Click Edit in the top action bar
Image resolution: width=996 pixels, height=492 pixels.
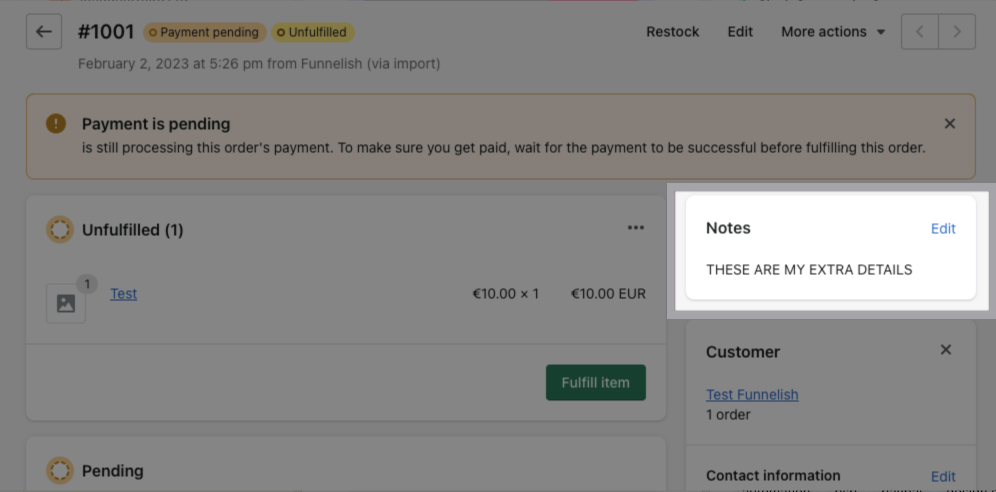740,32
